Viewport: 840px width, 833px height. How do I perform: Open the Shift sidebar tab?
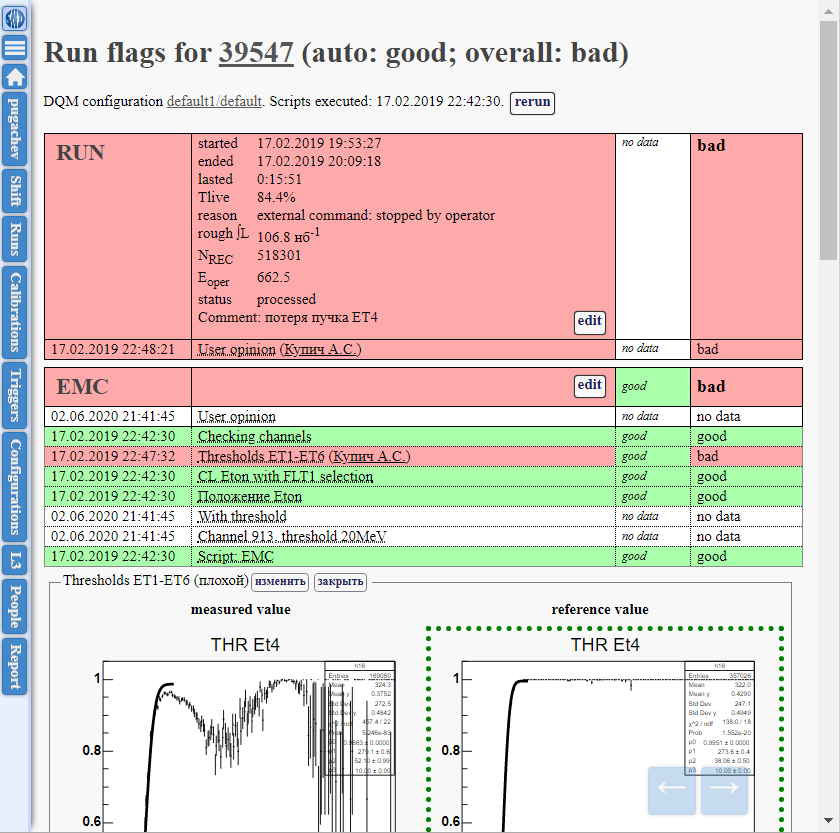pos(15,189)
